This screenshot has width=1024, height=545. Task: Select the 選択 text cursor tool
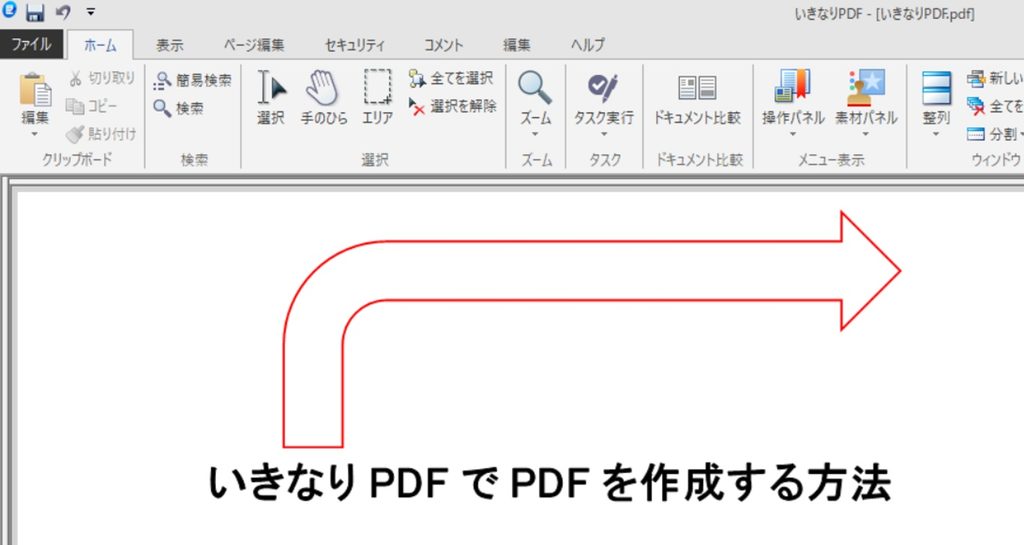[x=271, y=98]
